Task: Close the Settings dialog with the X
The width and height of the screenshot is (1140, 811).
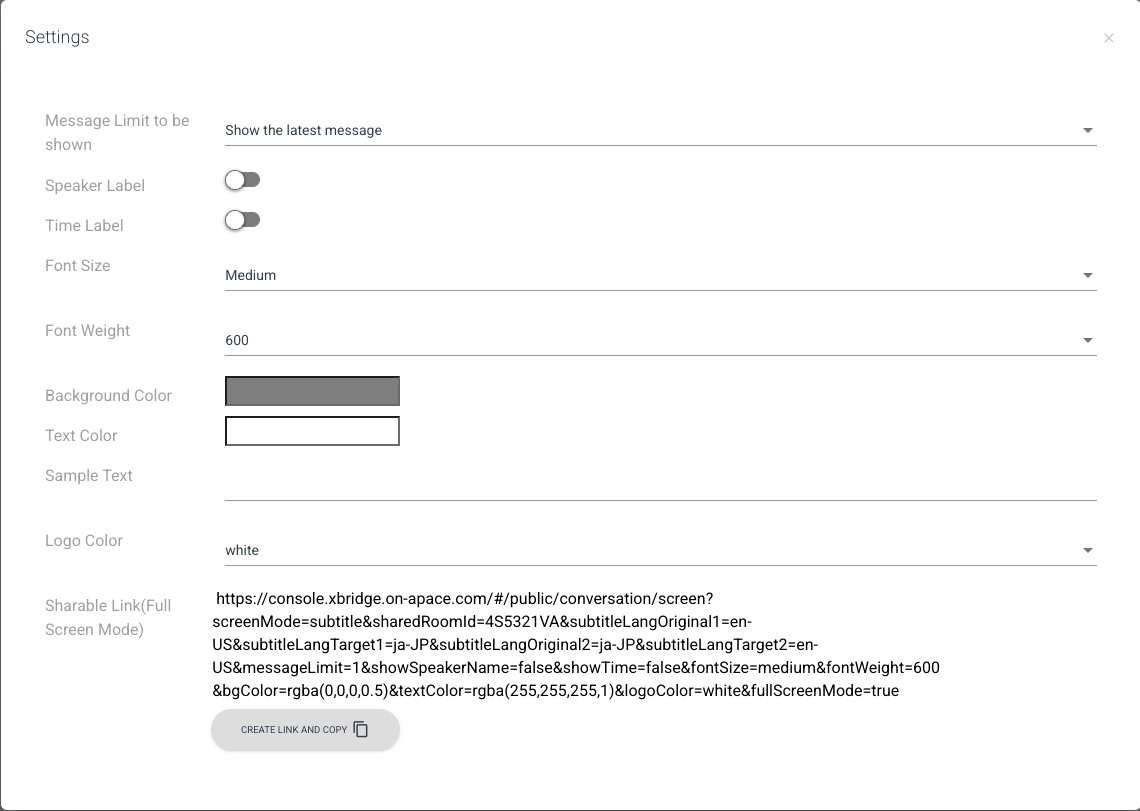Action: pos(1108,38)
